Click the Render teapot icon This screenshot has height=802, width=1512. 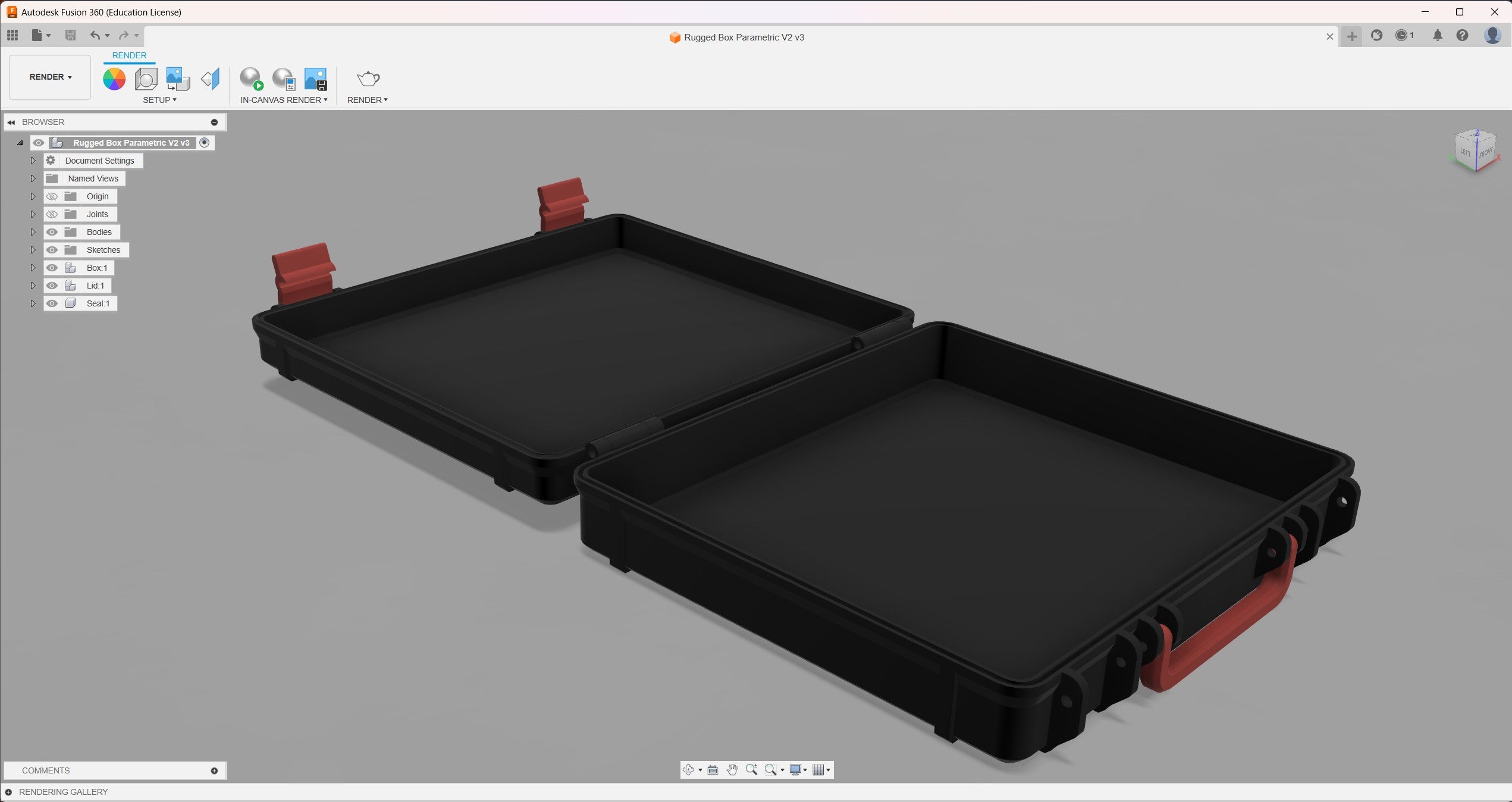pos(368,78)
